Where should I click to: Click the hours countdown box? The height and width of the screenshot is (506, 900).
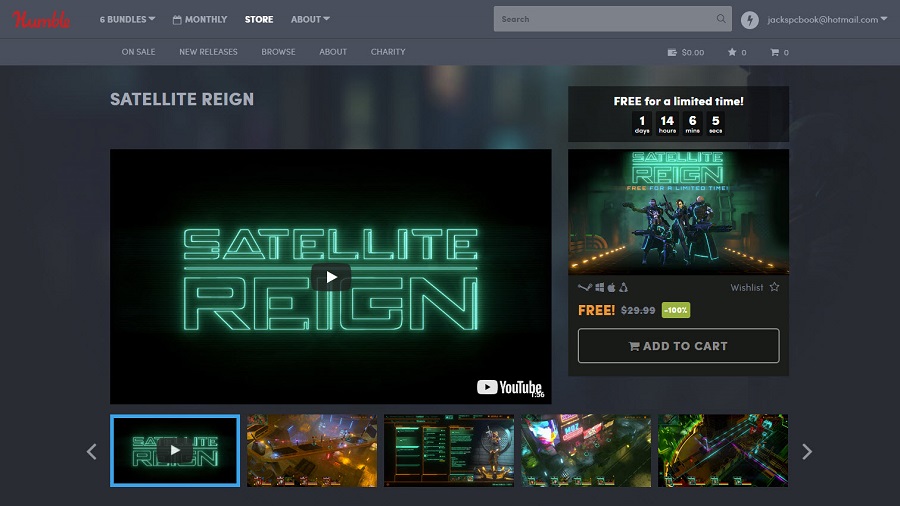[667, 123]
